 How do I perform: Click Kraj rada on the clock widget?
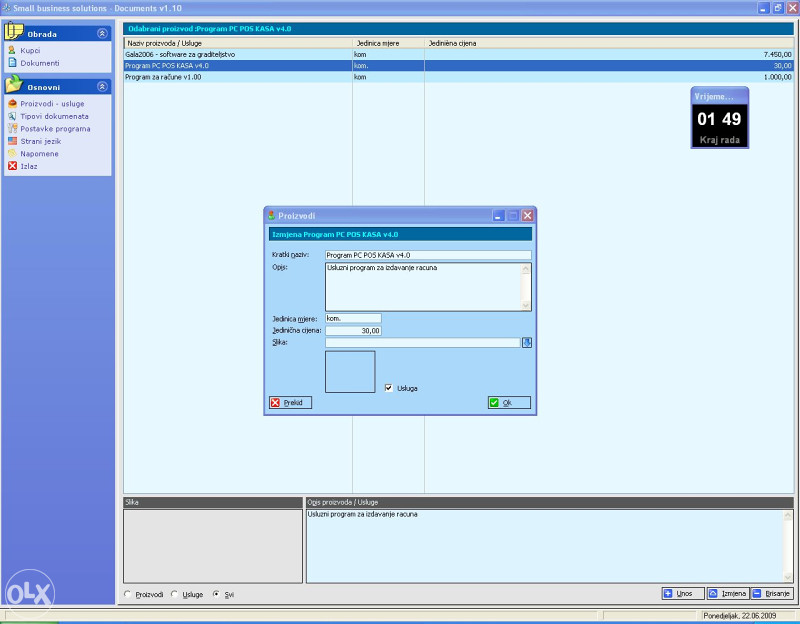pyautogui.click(x=719, y=140)
